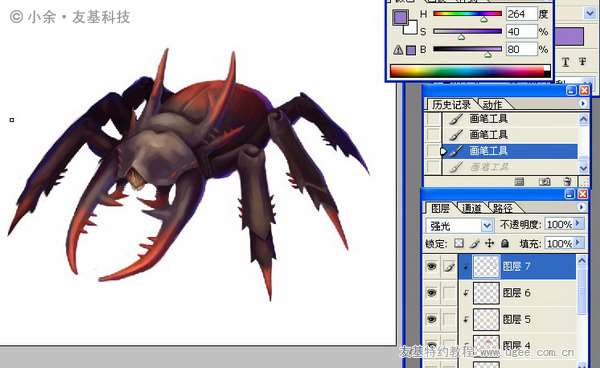Set history brush source for second 画笔工具 state
This screenshot has width=600, height=368.
pyautogui.click(x=433, y=135)
